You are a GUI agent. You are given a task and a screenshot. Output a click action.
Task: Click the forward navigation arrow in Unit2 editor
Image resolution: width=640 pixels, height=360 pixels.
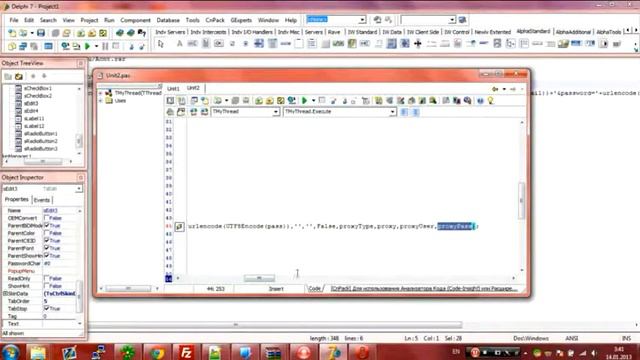tap(513, 89)
